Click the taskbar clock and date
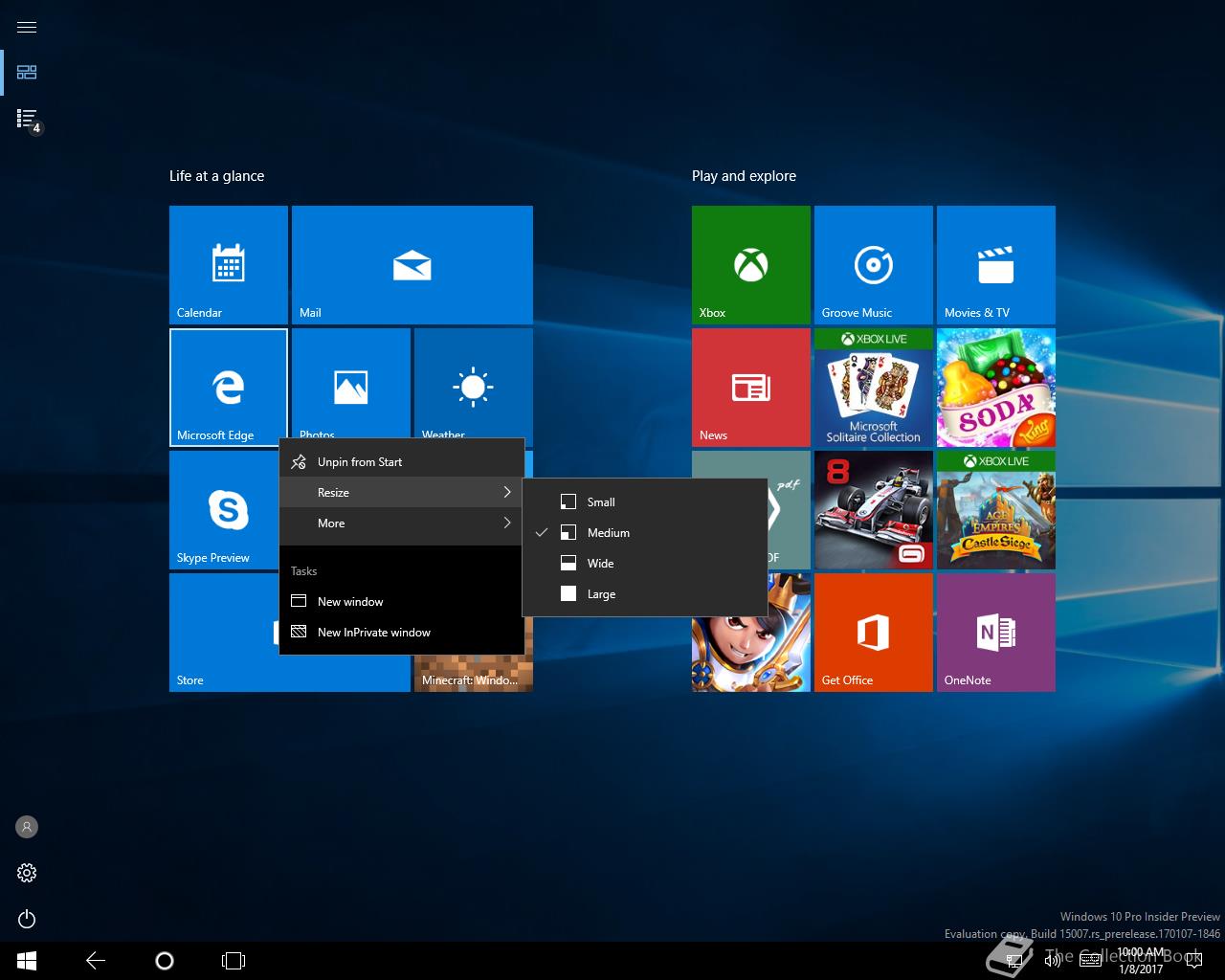The image size is (1225, 980). [1141, 961]
